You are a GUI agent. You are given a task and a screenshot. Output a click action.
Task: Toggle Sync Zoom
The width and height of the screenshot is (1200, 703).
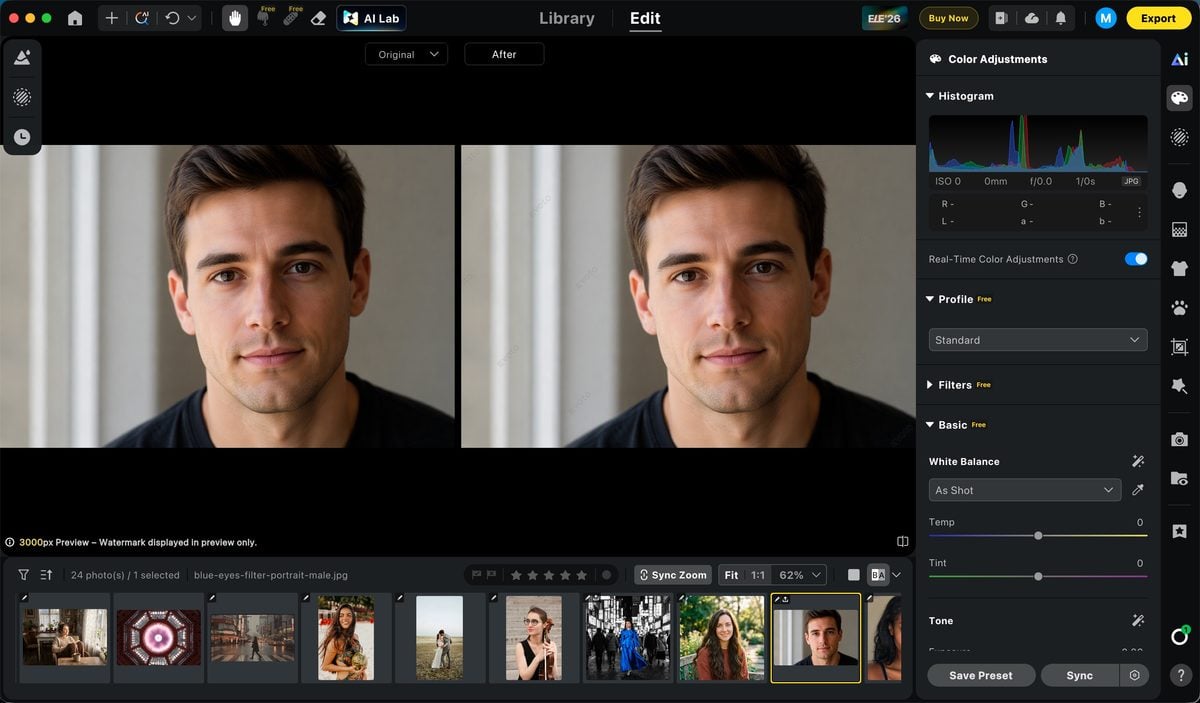tap(672, 575)
